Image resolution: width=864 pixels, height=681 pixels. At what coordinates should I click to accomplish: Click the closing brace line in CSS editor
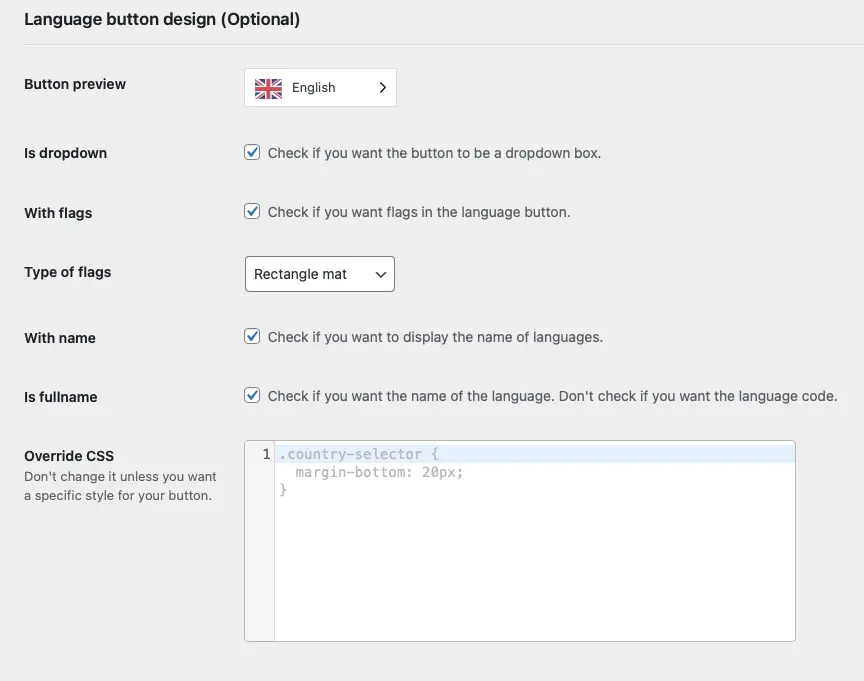(x=283, y=490)
